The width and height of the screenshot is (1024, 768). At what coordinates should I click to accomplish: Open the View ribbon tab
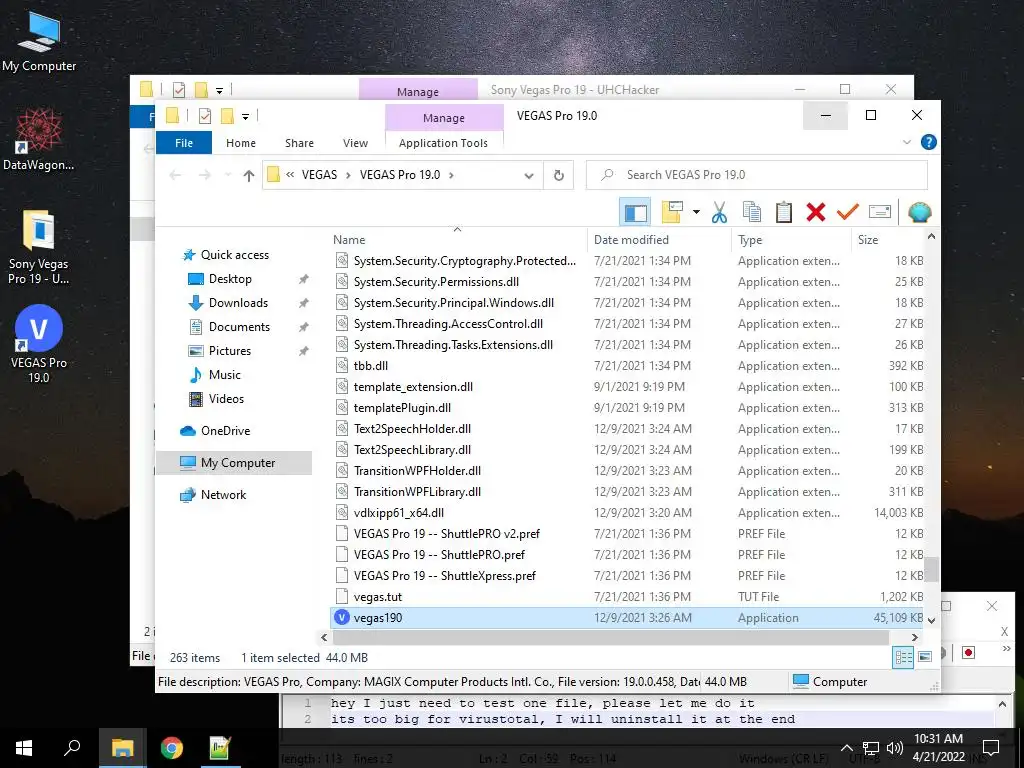click(x=355, y=143)
